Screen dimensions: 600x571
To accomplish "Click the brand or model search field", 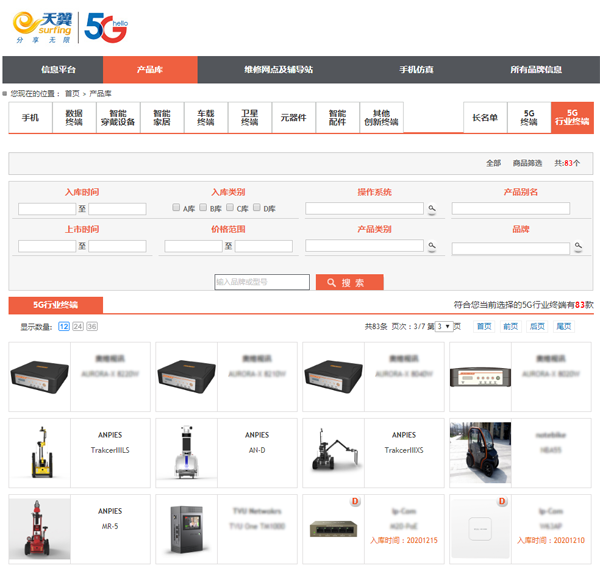I will point(262,283).
